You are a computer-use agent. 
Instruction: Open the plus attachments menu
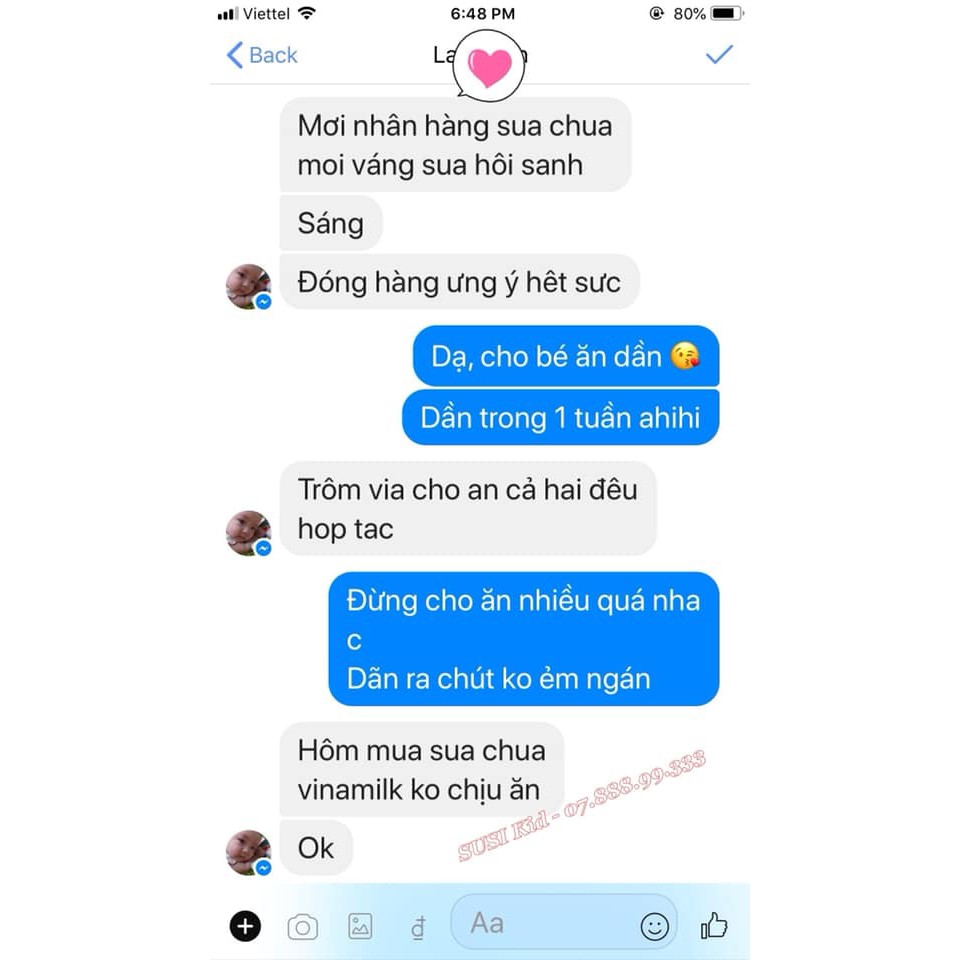pos(245,926)
